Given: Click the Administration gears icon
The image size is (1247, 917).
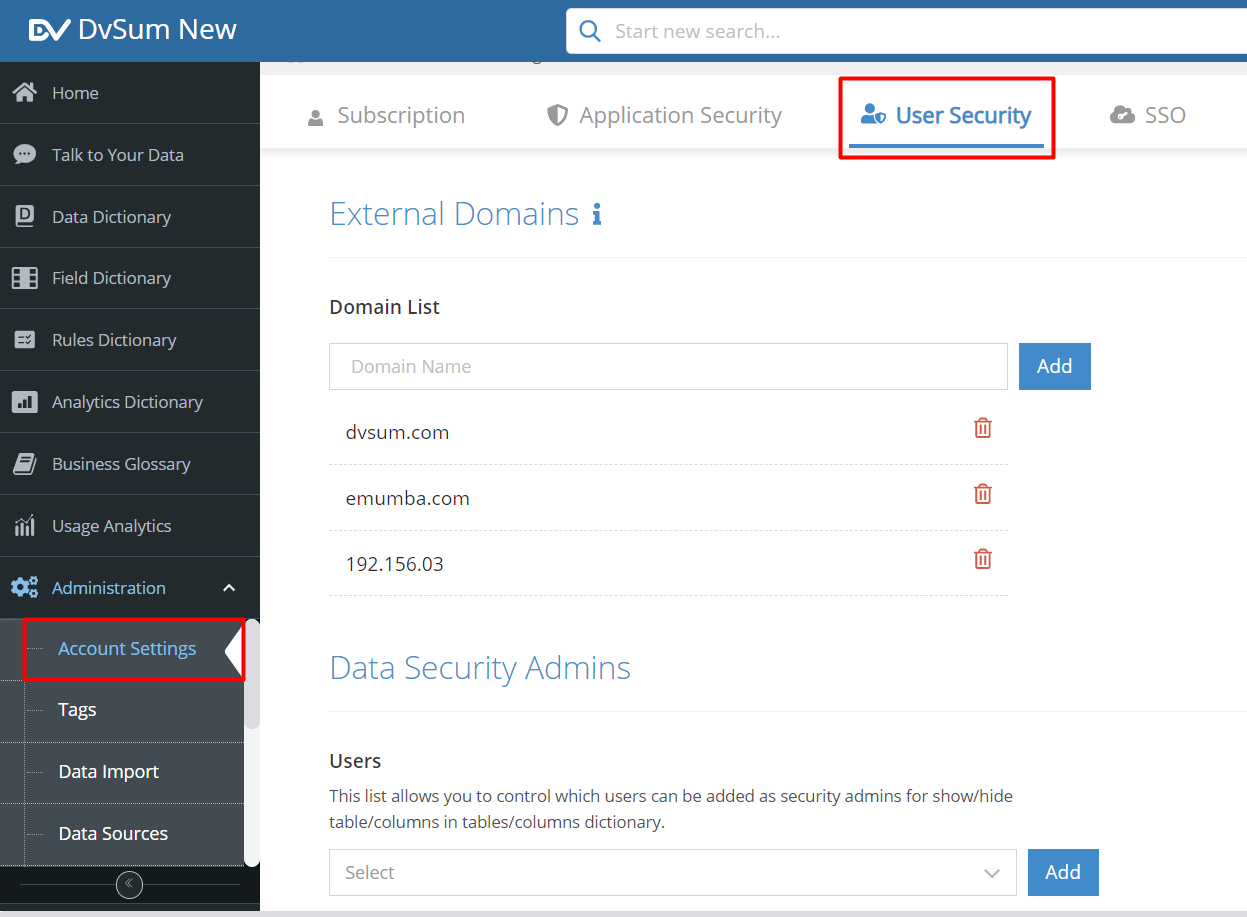Looking at the screenshot, I should click(x=25, y=588).
